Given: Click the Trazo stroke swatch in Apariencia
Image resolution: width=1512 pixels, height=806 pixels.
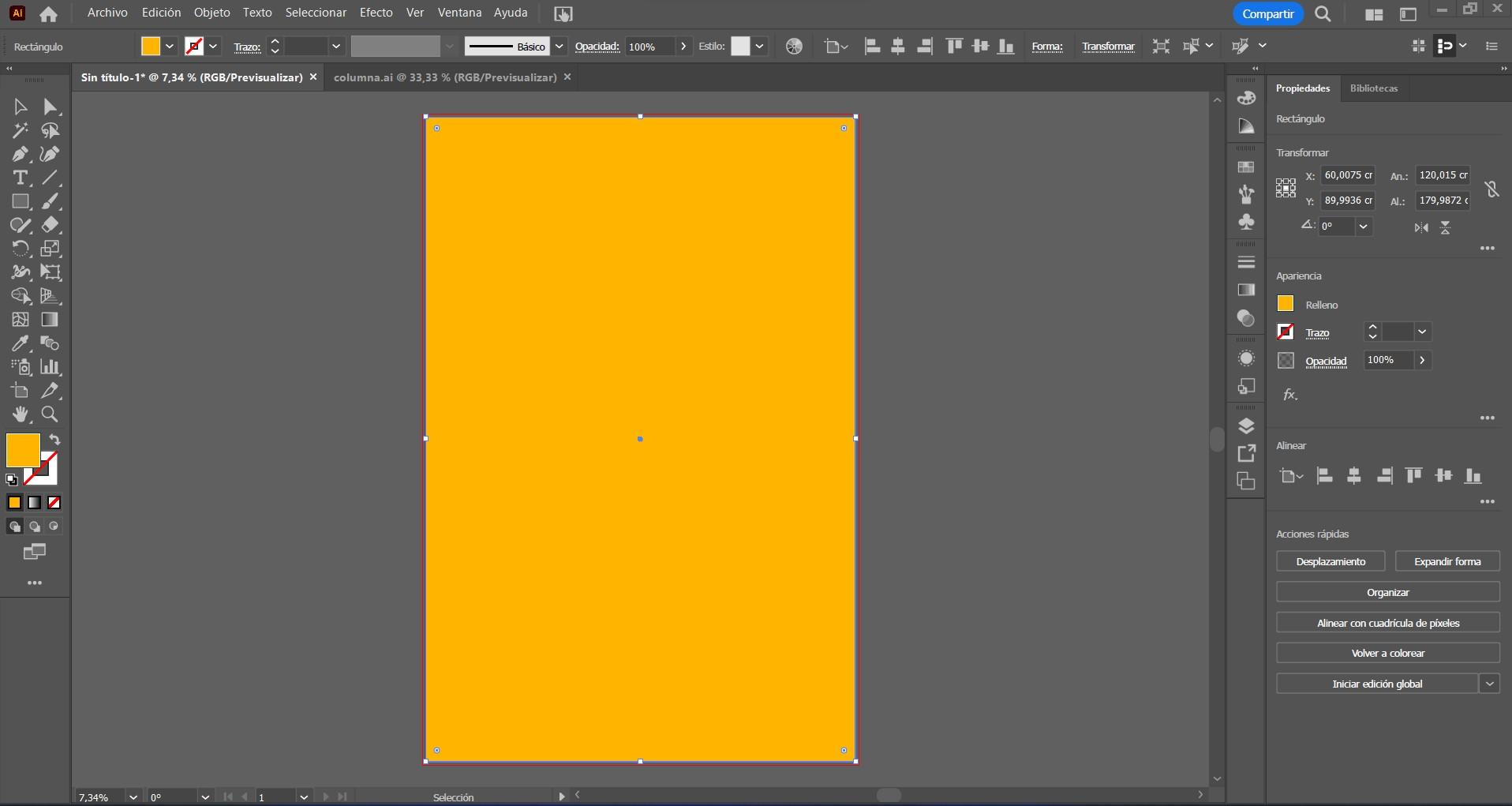Looking at the screenshot, I should (1286, 332).
